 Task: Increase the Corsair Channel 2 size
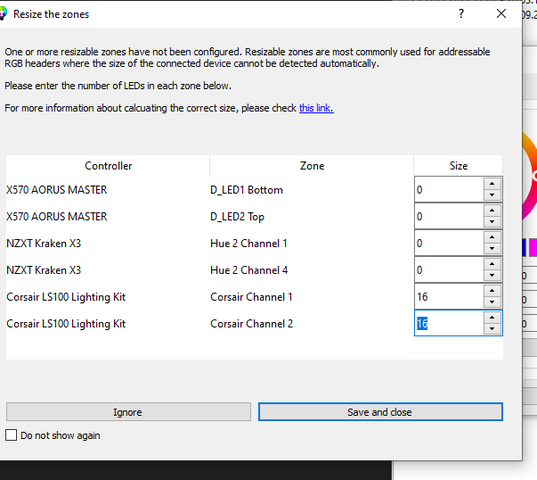pos(492,317)
